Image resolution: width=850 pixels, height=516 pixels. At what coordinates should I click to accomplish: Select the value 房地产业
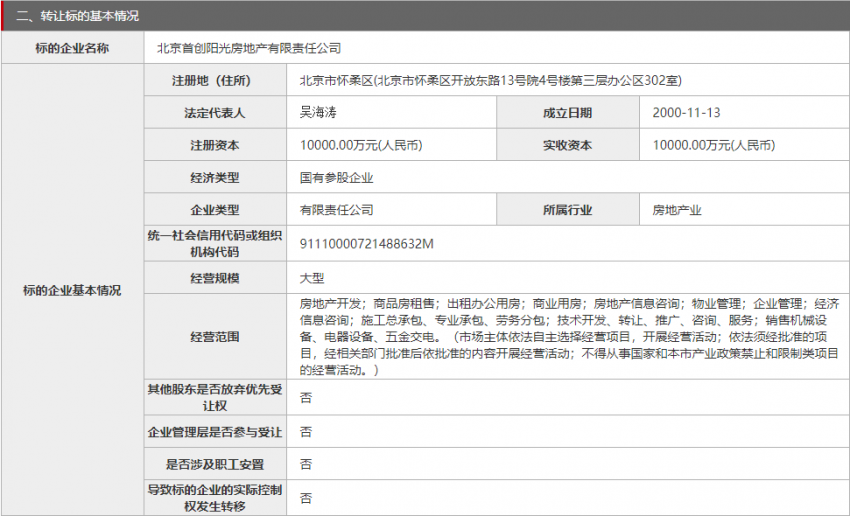pyautogui.click(x=677, y=210)
